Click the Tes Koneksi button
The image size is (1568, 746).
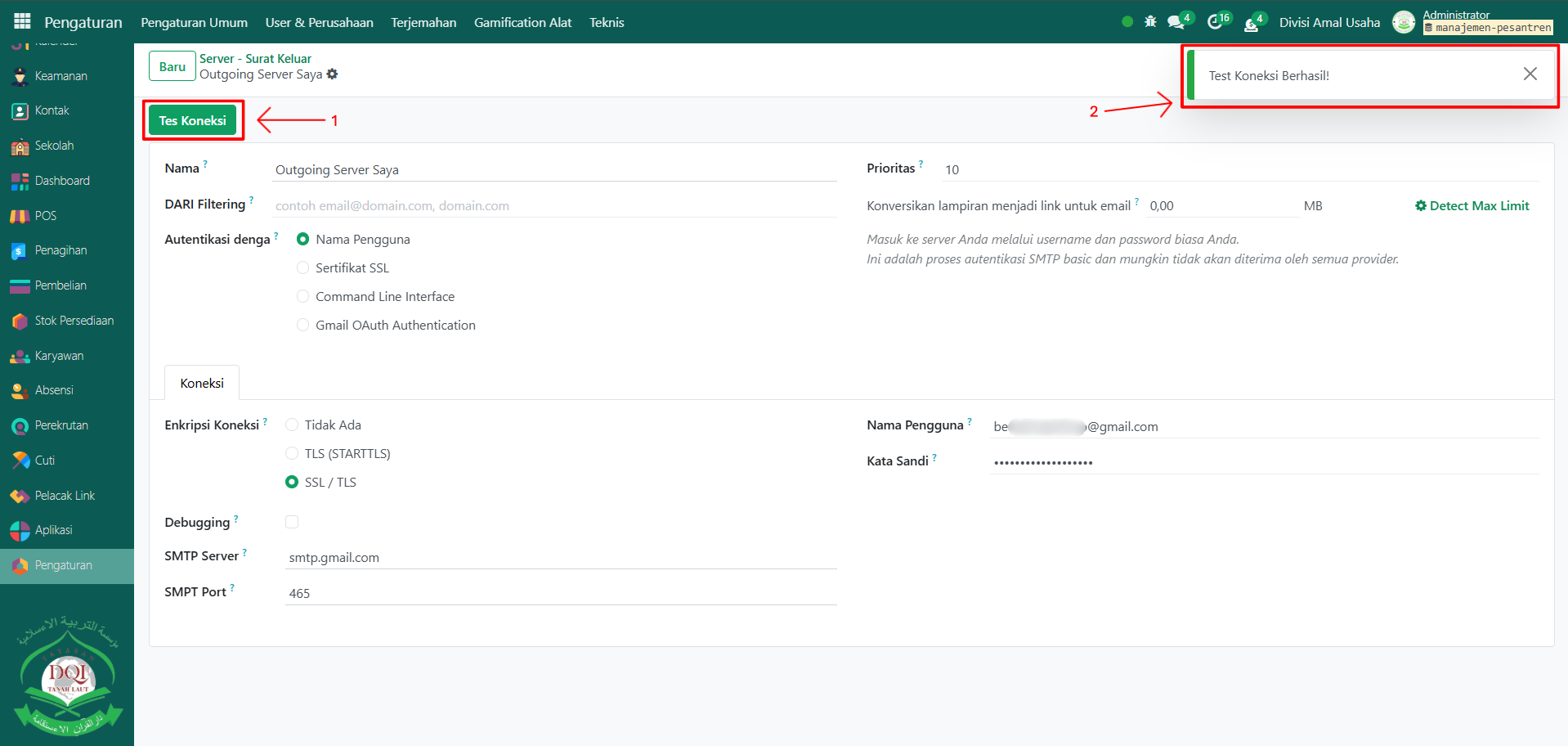(192, 120)
